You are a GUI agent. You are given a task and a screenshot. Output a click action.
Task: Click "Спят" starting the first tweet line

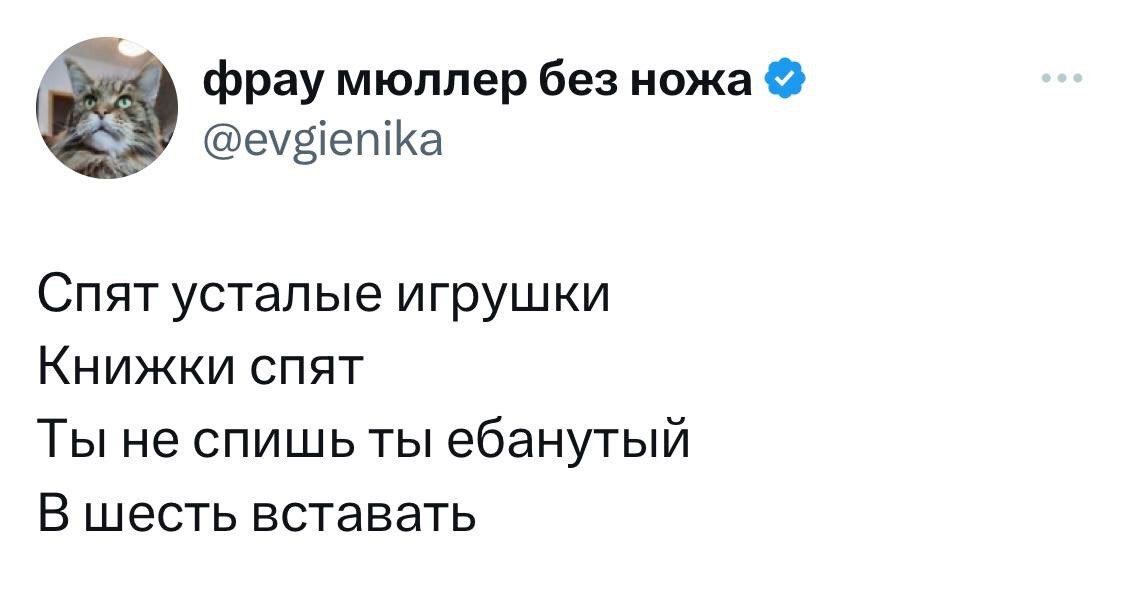pos(84,297)
